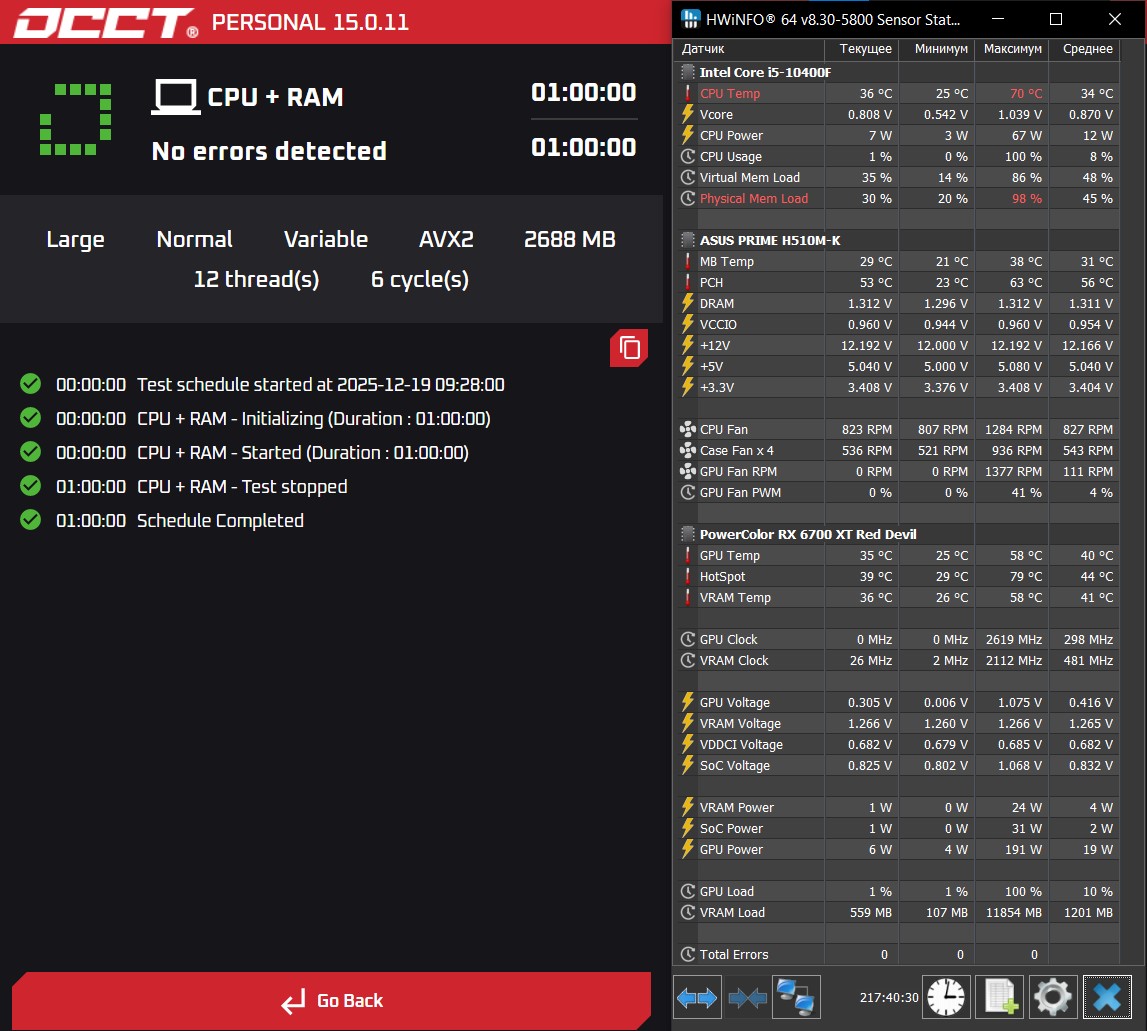Select the red Physical Mem Load label
Screen dimensions: 1147x1031
(x=753, y=198)
